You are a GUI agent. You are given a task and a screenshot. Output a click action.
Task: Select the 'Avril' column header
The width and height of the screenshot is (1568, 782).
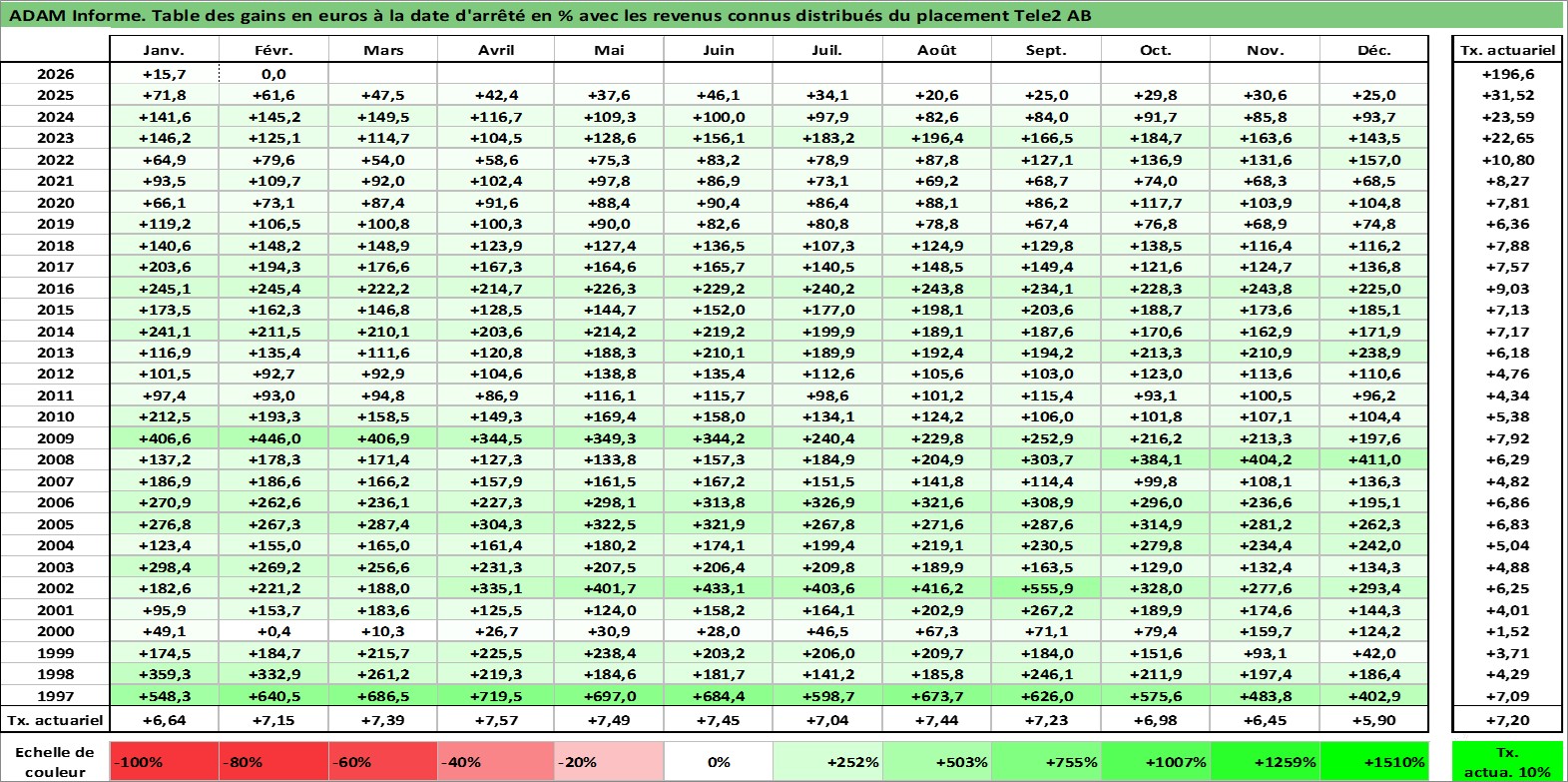point(496,50)
